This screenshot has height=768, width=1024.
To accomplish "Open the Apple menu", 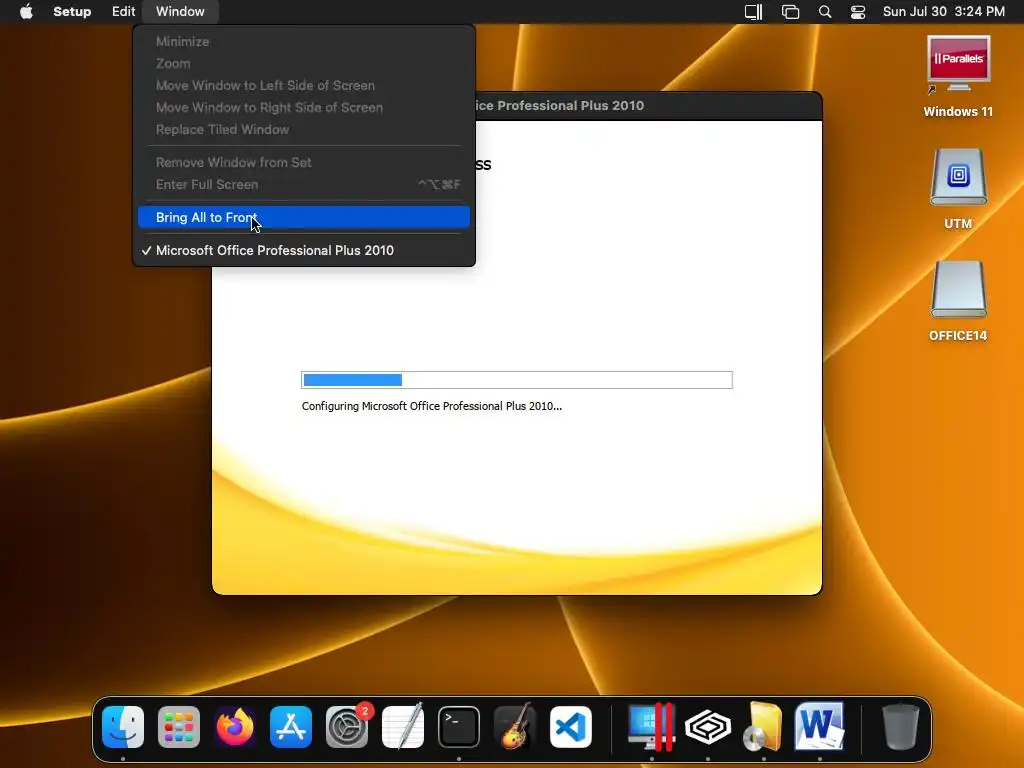I will tap(26, 11).
